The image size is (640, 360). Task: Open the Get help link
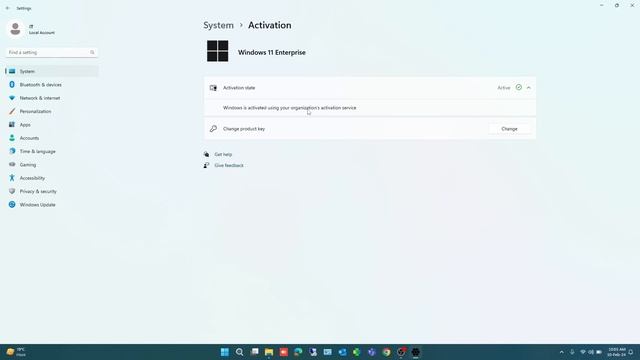coord(223,154)
